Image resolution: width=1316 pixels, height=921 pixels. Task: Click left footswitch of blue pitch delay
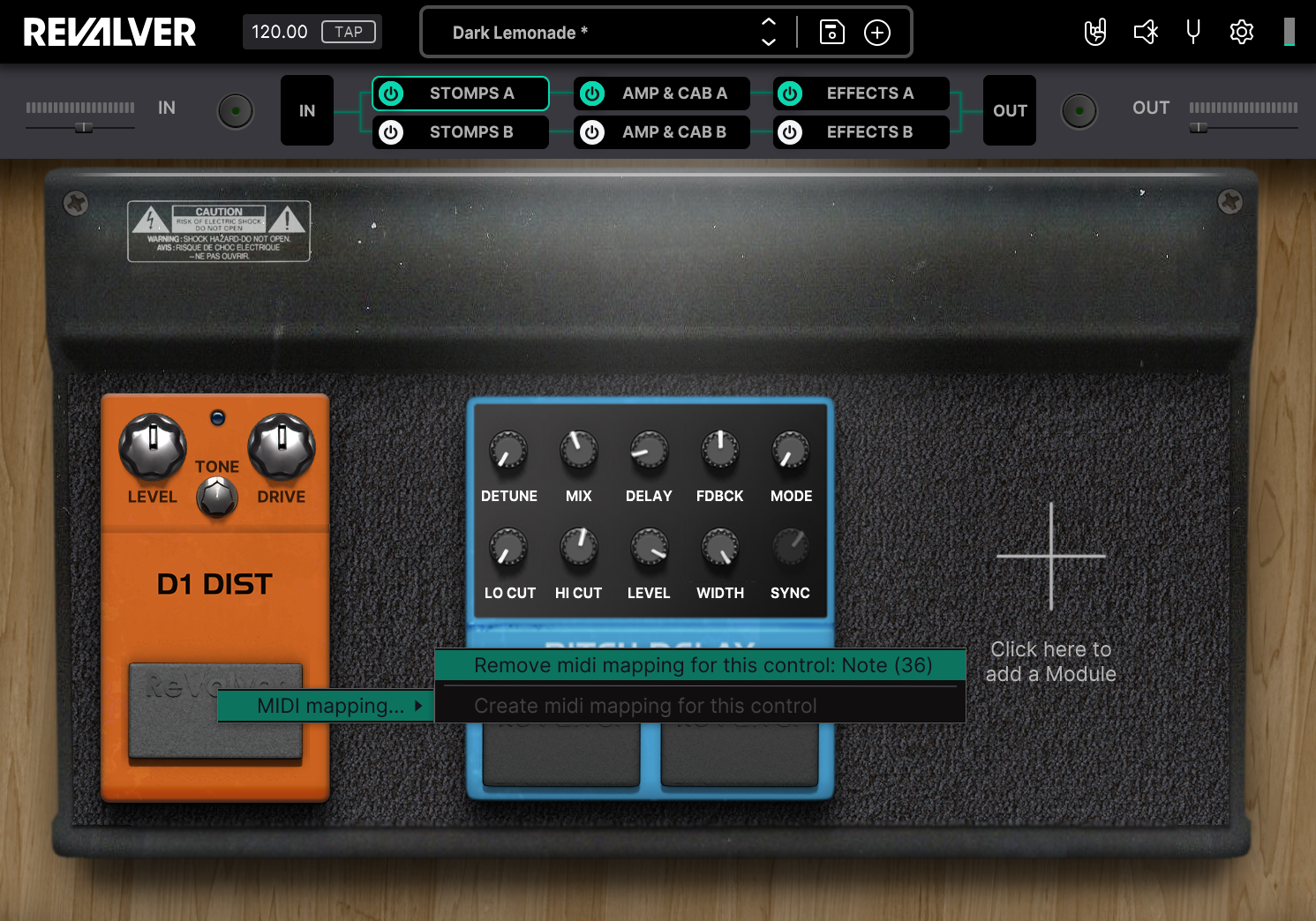coord(560,754)
